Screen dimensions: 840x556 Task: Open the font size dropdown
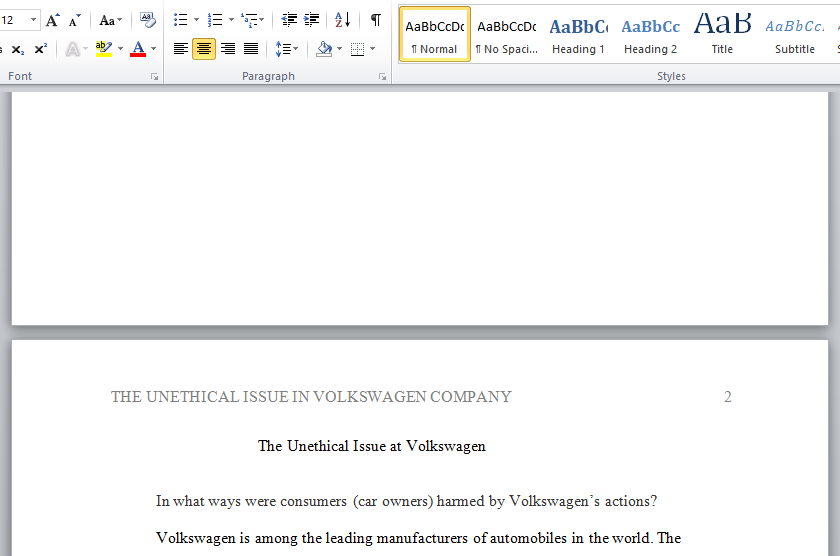33,20
